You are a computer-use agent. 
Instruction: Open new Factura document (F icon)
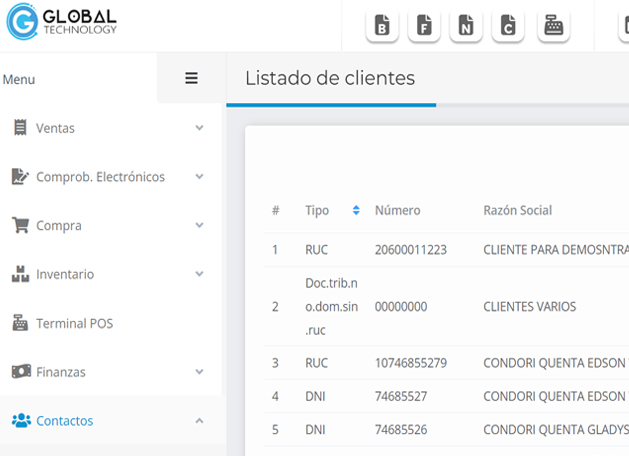424,26
